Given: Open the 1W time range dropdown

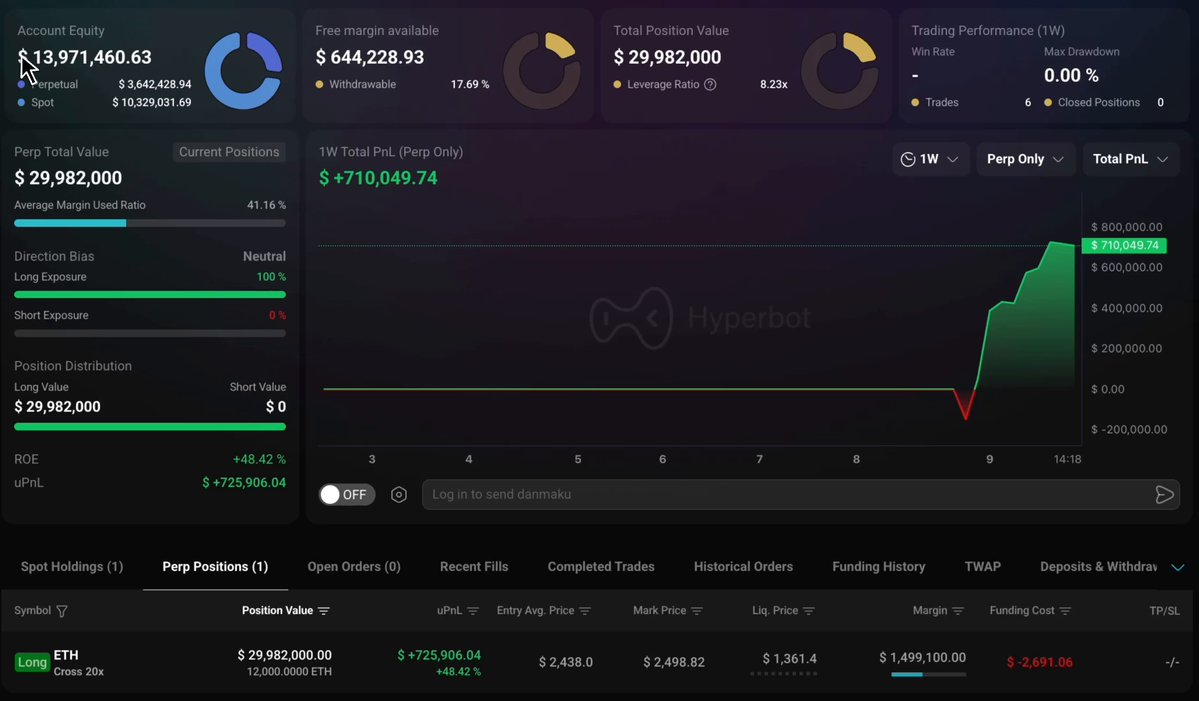Looking at the screenshot, I should click(930, 159).
